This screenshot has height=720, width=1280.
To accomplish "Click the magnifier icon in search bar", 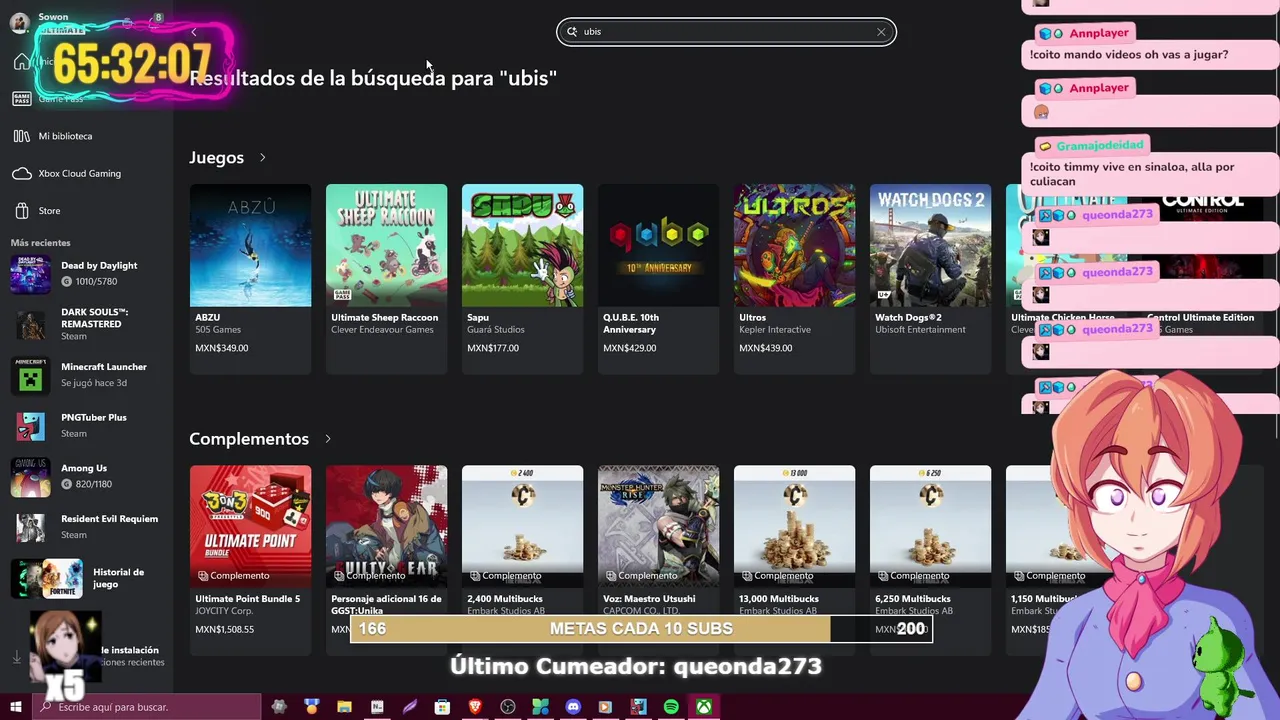I will [573, 32].
